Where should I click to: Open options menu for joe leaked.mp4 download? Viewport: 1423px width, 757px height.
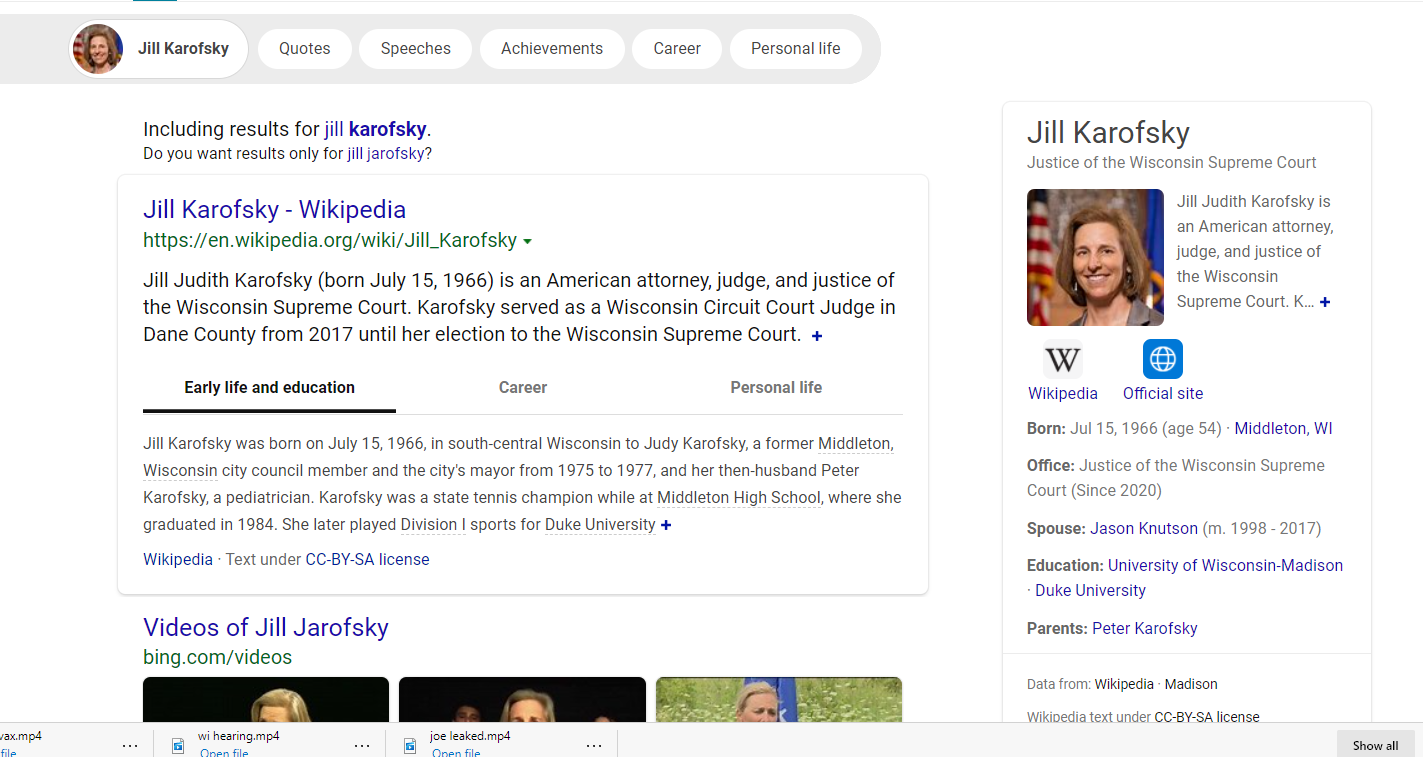594,746
